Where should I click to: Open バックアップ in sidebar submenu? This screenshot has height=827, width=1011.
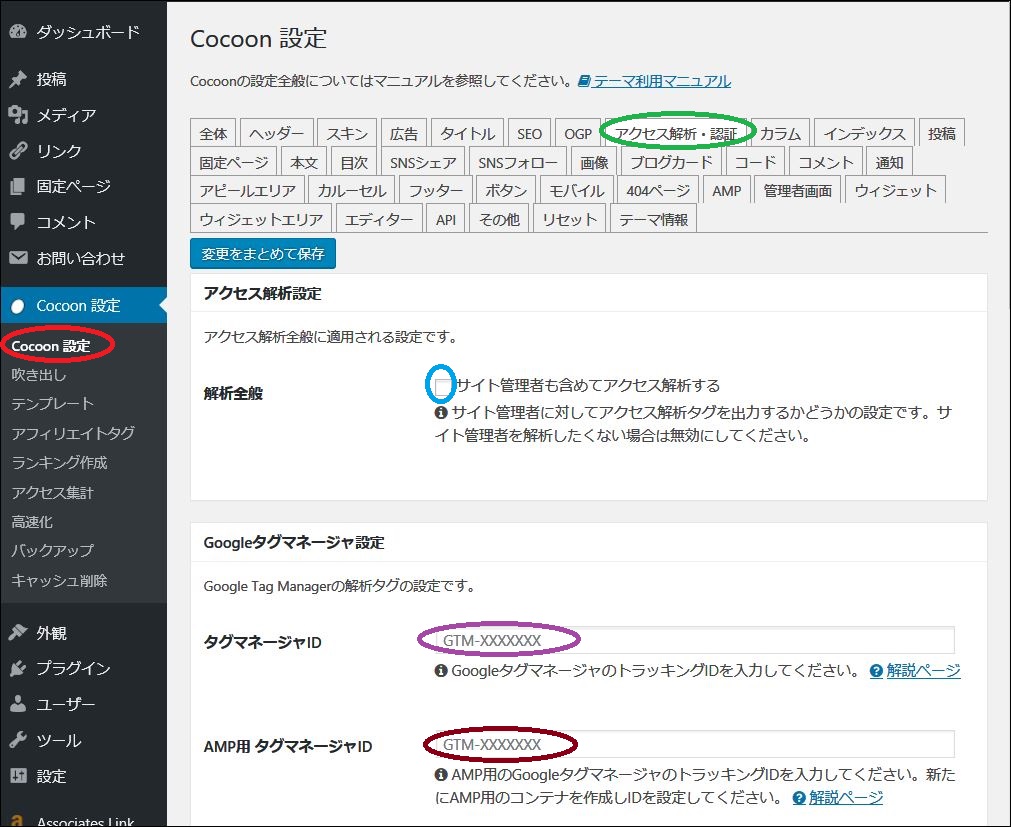tap(52, 550)
